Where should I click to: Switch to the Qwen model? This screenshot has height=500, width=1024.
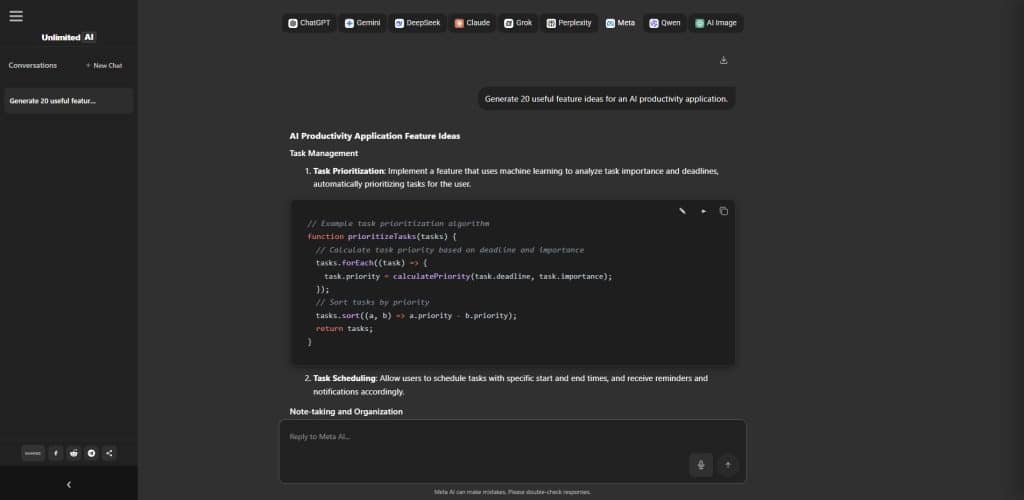pos(665,23)
